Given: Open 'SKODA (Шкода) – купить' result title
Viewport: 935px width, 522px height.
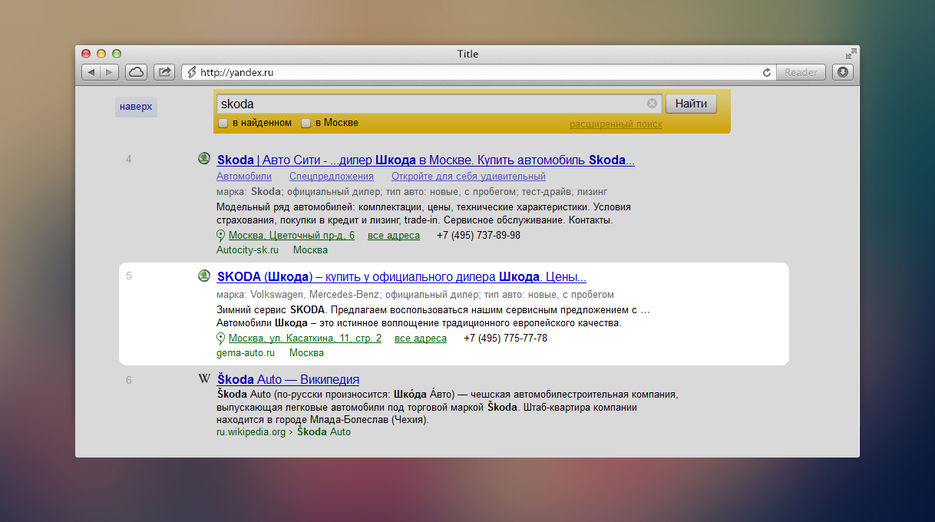Looking at the screenshot, I should click(x=401, y=277).
